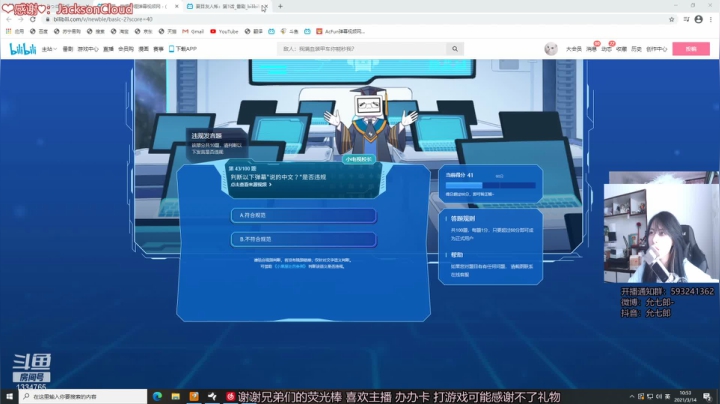720x404 pixels.
Task: Expand the 主站 dropdown menu
Action: (x=49, y=49)
